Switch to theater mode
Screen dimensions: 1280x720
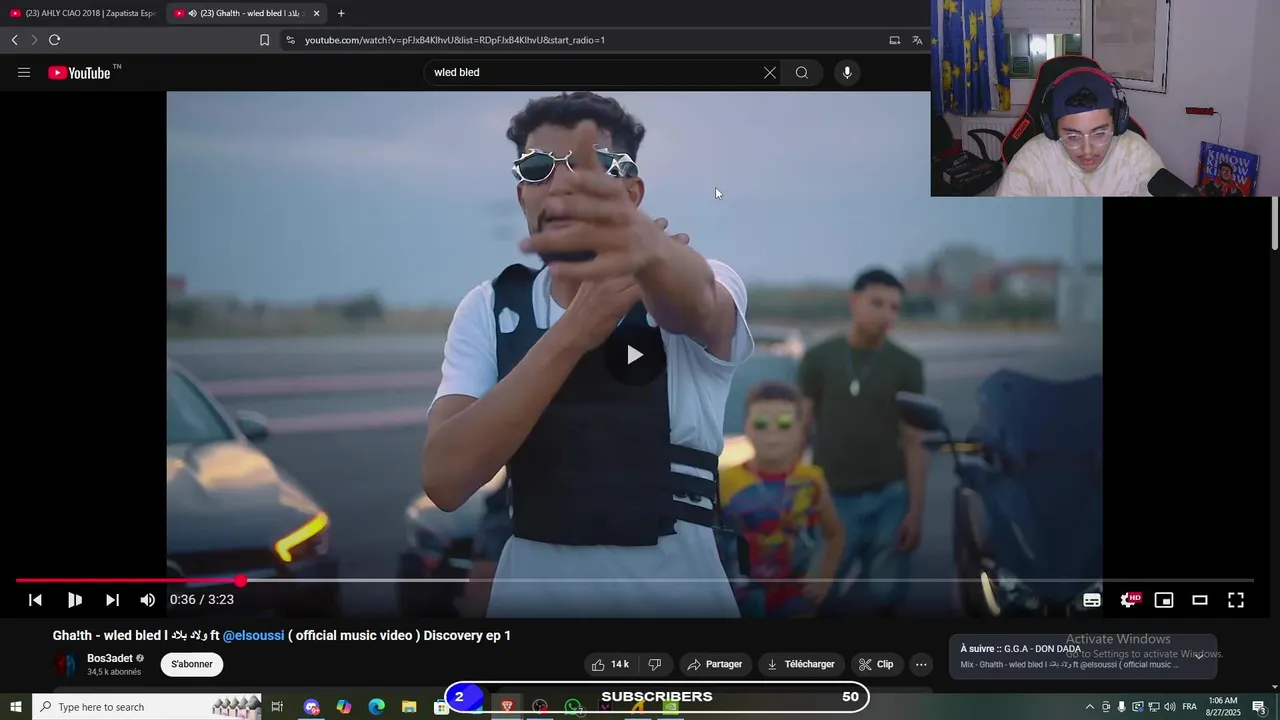pyautogui.click(x=1200, y=600)
